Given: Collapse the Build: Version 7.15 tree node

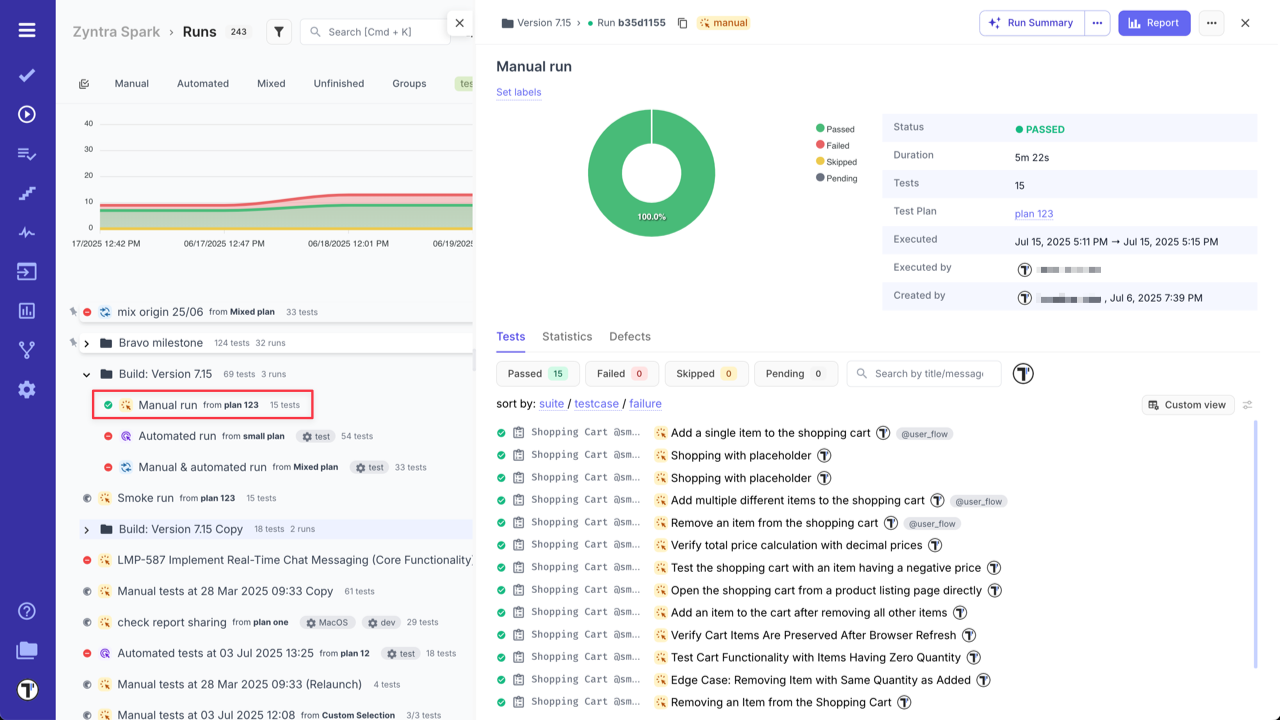Looking at the screenshot, I should point(86,374).
